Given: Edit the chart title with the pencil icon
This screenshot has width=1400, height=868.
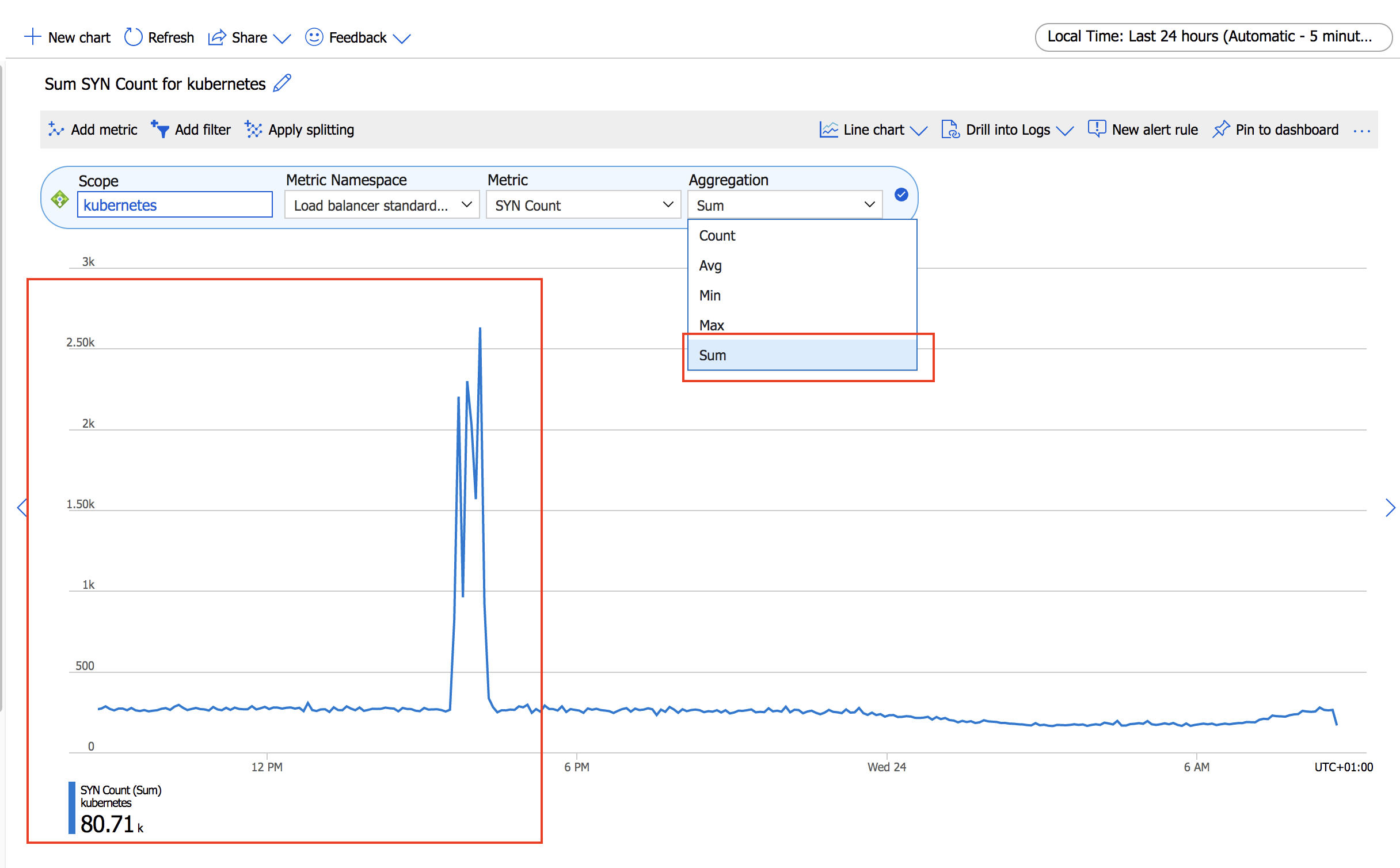Looking at the screenshot, I should (282, 83).
